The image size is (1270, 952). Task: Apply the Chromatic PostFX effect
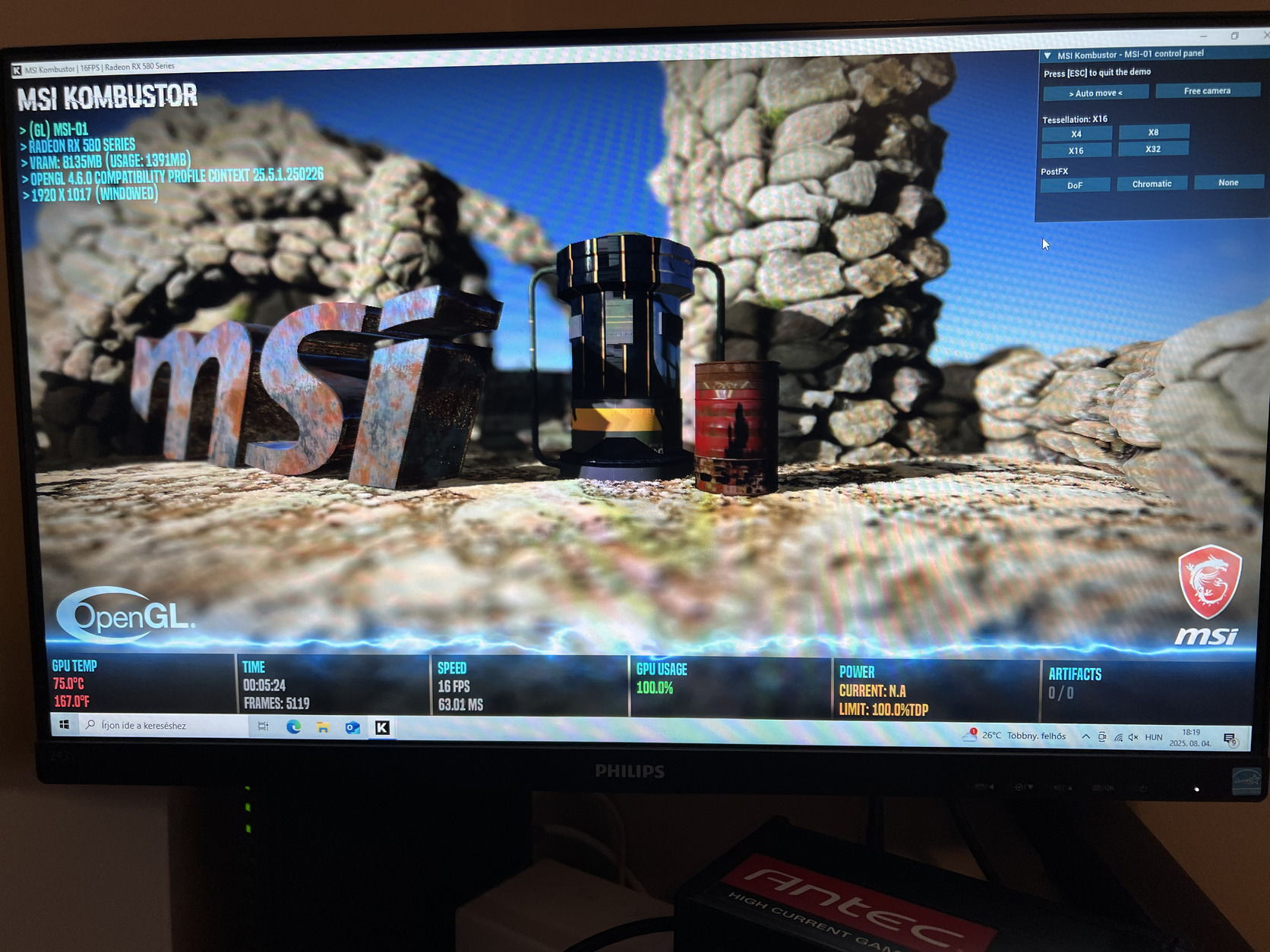1152,184
